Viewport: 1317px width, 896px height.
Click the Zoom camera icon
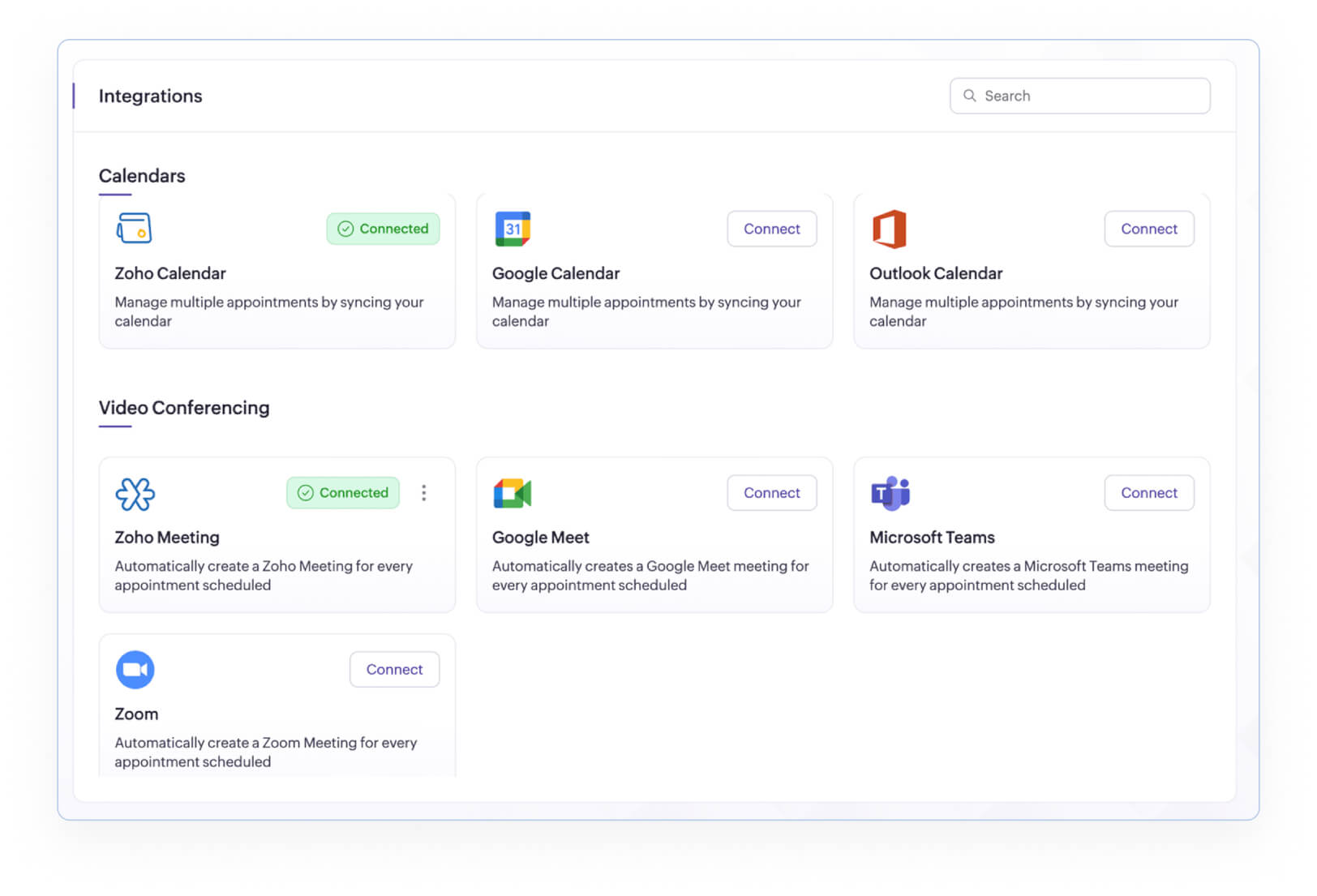coord(135,669)
